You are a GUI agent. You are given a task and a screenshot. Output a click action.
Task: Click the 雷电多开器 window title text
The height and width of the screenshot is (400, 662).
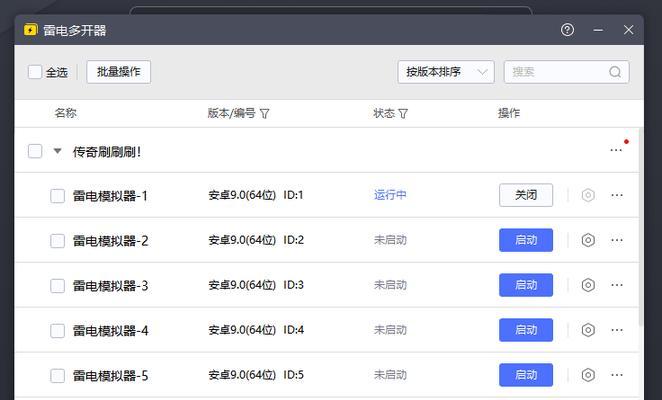pyautogui.click(x=74, y=30)
